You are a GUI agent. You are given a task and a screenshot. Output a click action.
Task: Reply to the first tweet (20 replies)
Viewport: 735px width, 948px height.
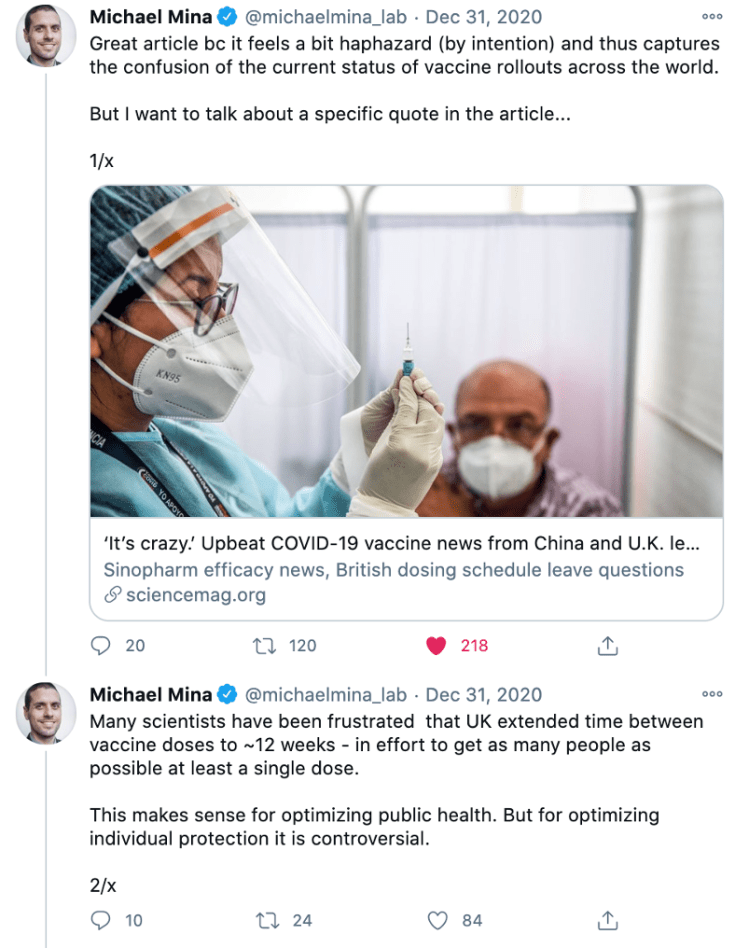pos(100,646)
